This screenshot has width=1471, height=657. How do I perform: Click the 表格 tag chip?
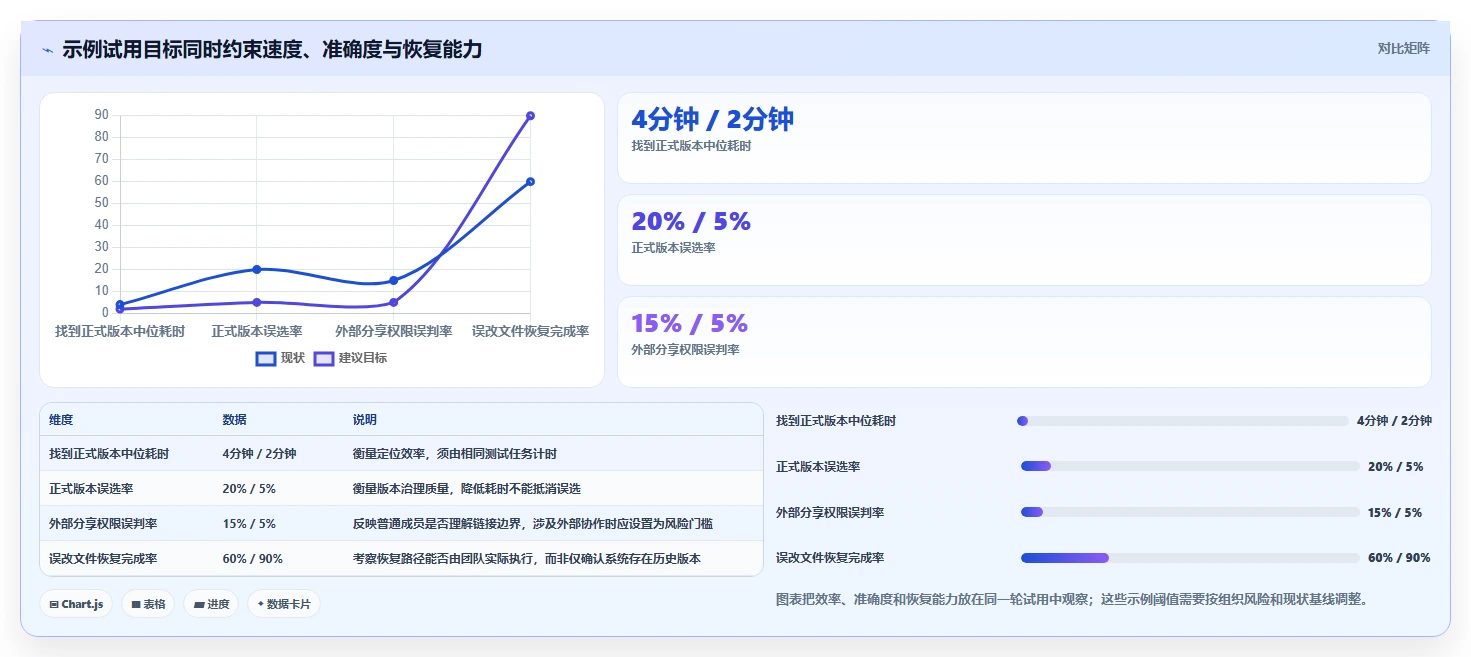click(148, 604)
